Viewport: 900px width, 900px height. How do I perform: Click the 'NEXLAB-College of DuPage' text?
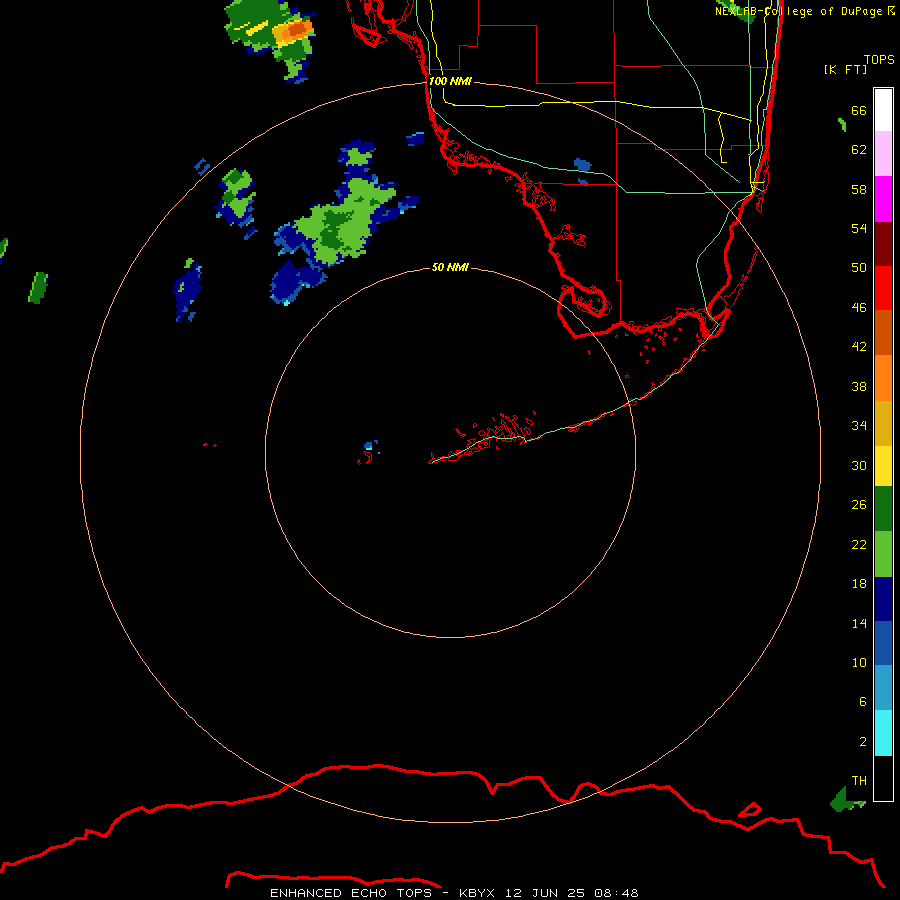pos(800,11)
